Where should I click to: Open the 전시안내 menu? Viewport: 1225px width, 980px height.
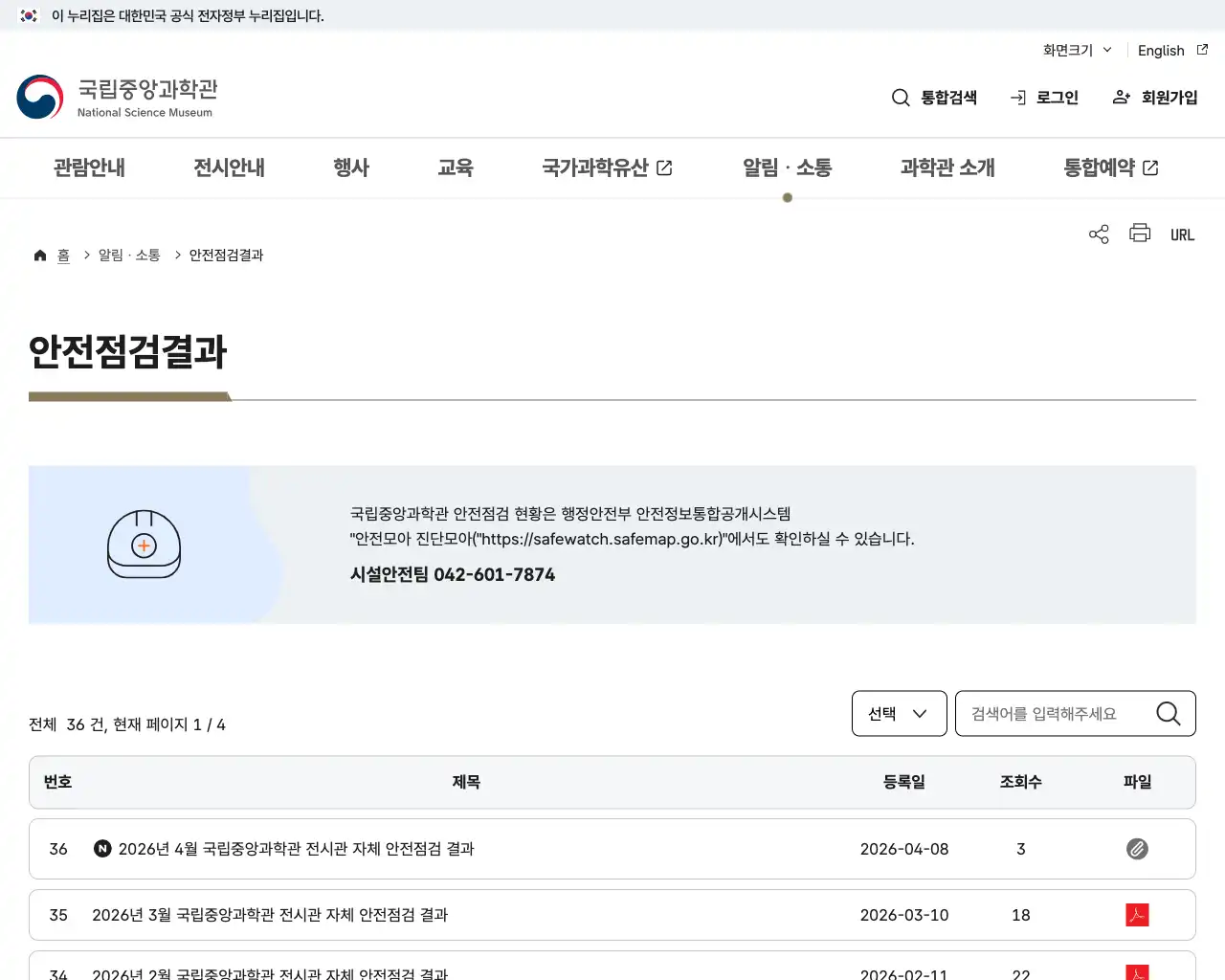(228, 167)
